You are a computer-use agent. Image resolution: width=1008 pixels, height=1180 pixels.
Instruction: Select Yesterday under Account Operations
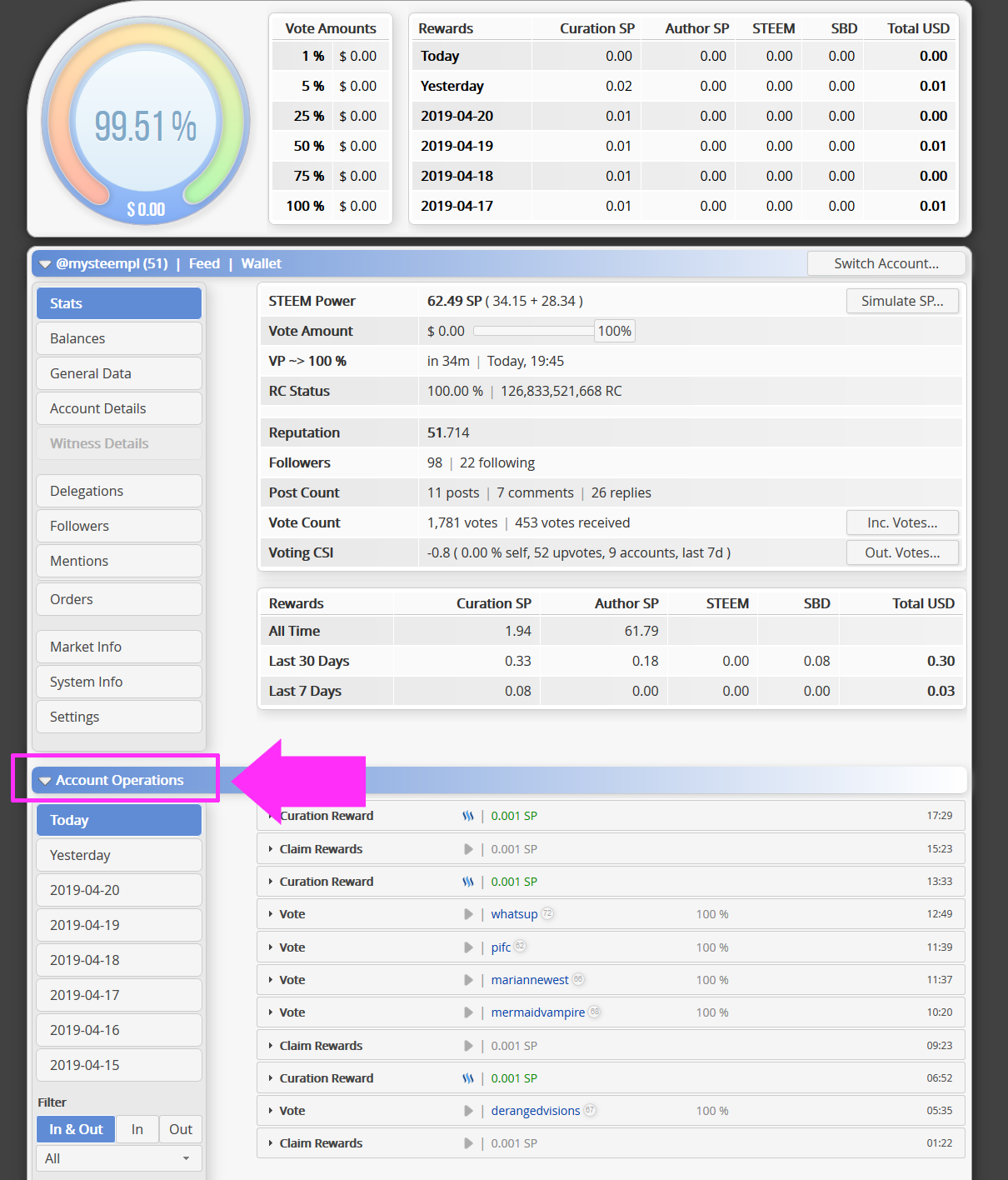[119, 855]
